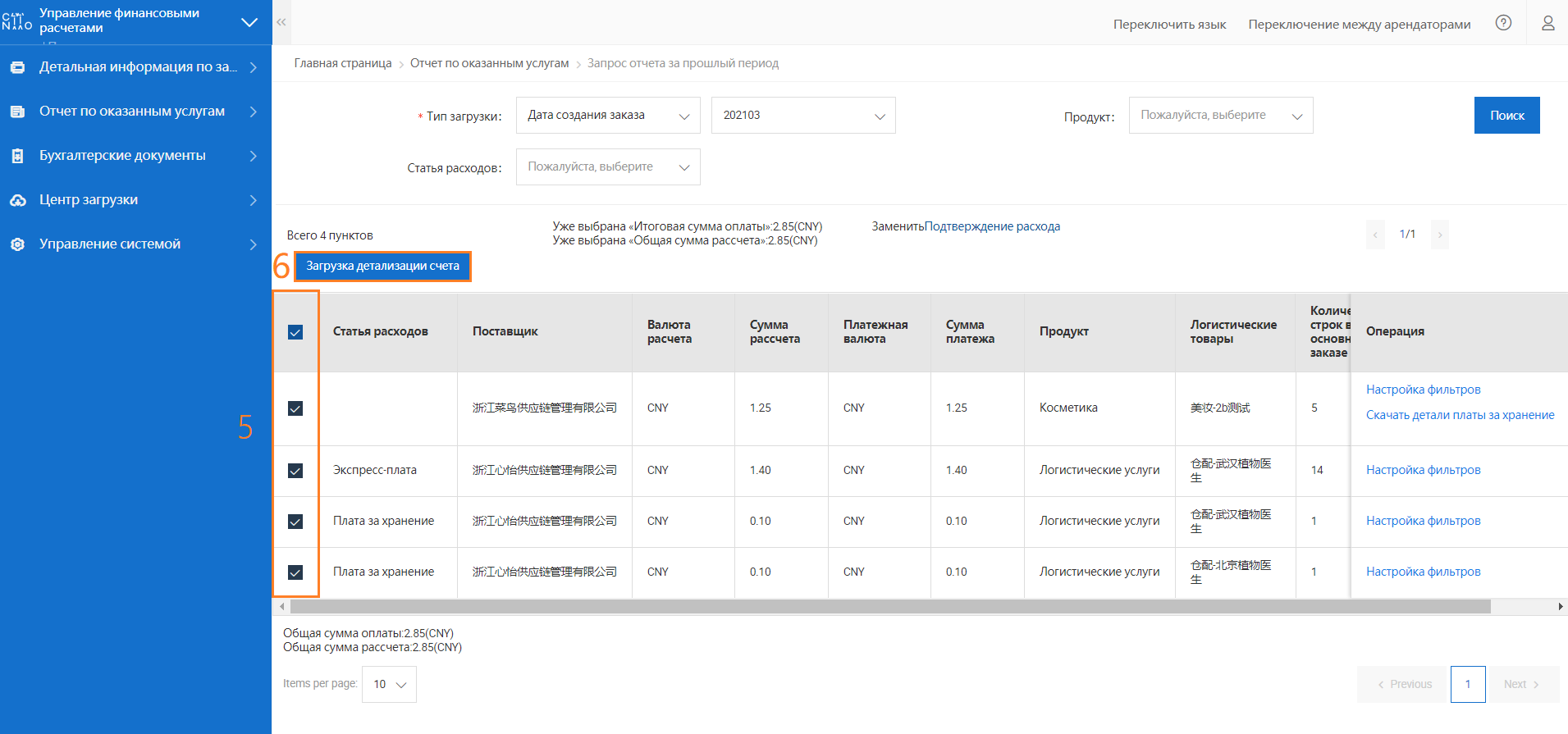Open help question mark icon
The width and height of the screenshot is (1568, 734).
click(1503, 23)
